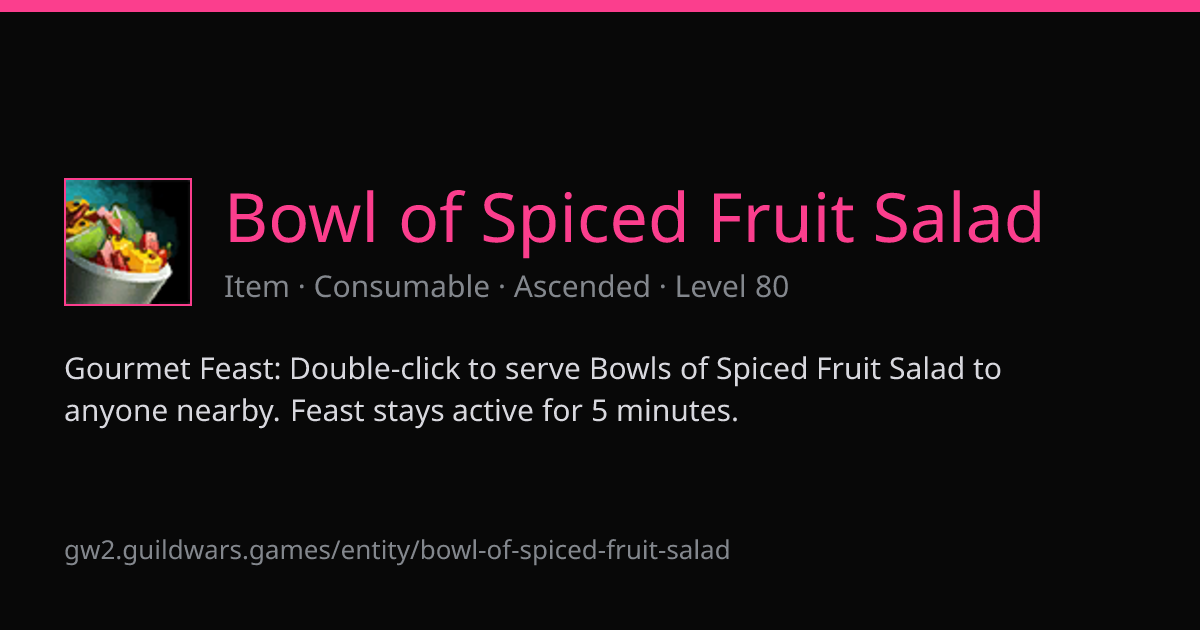Click the pink bar at the top
This screenshot has width=1200, height=630.
click(600, 5)
